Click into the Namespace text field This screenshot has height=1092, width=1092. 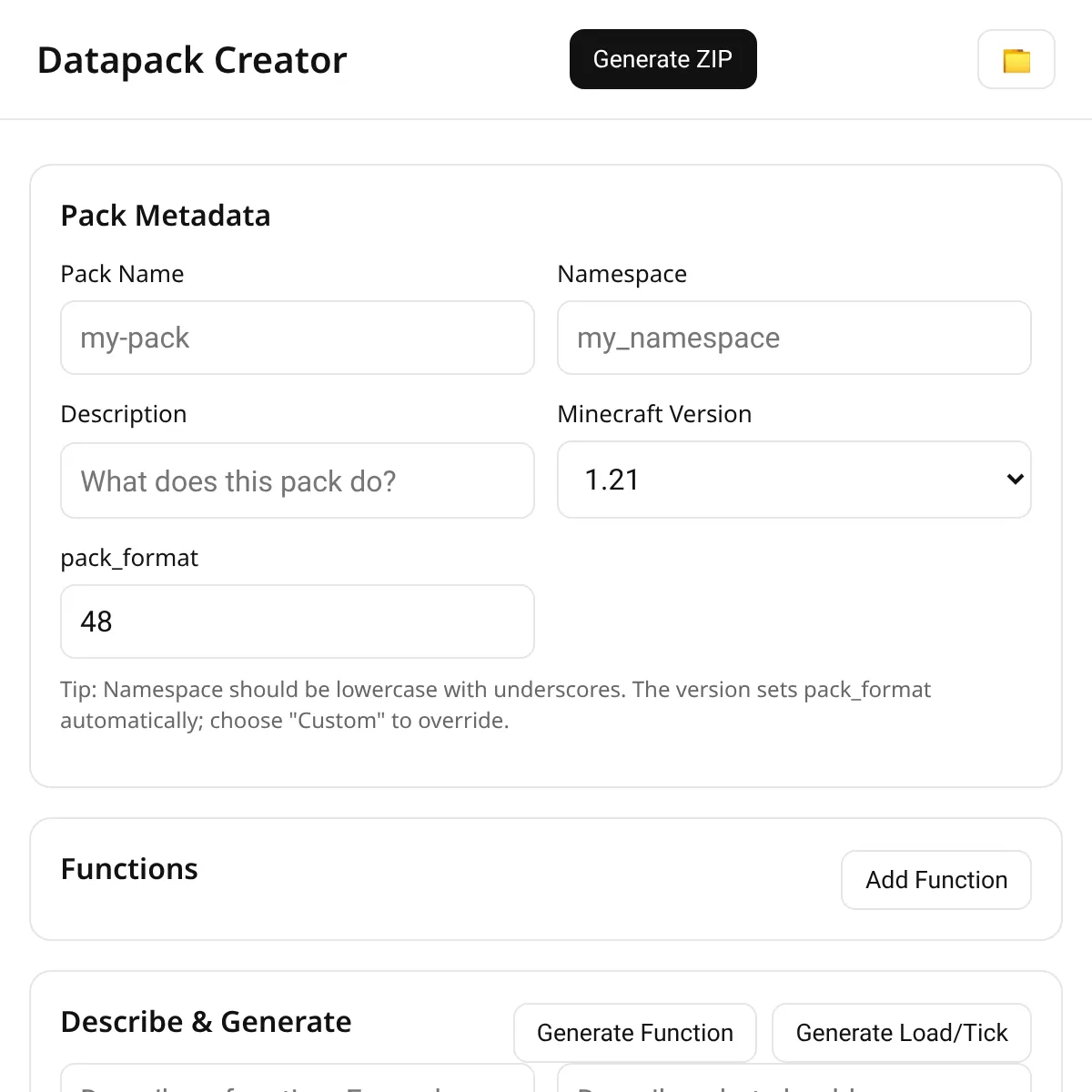pyautogui.click(x=794, y=338)
